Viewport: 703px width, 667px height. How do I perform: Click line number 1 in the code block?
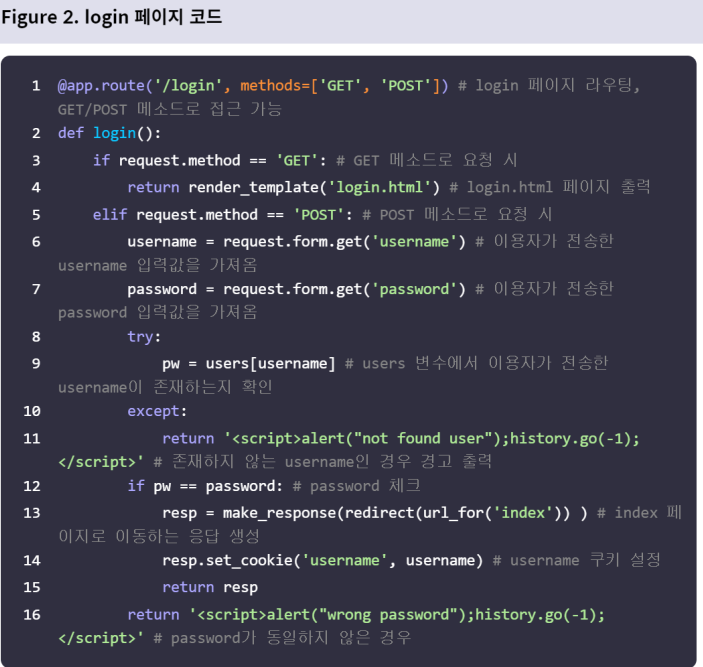coord(36,86)
